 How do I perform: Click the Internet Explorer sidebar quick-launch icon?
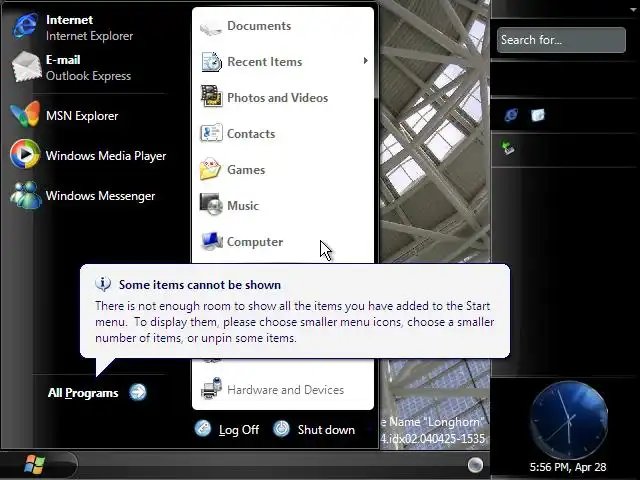(511, 115)
